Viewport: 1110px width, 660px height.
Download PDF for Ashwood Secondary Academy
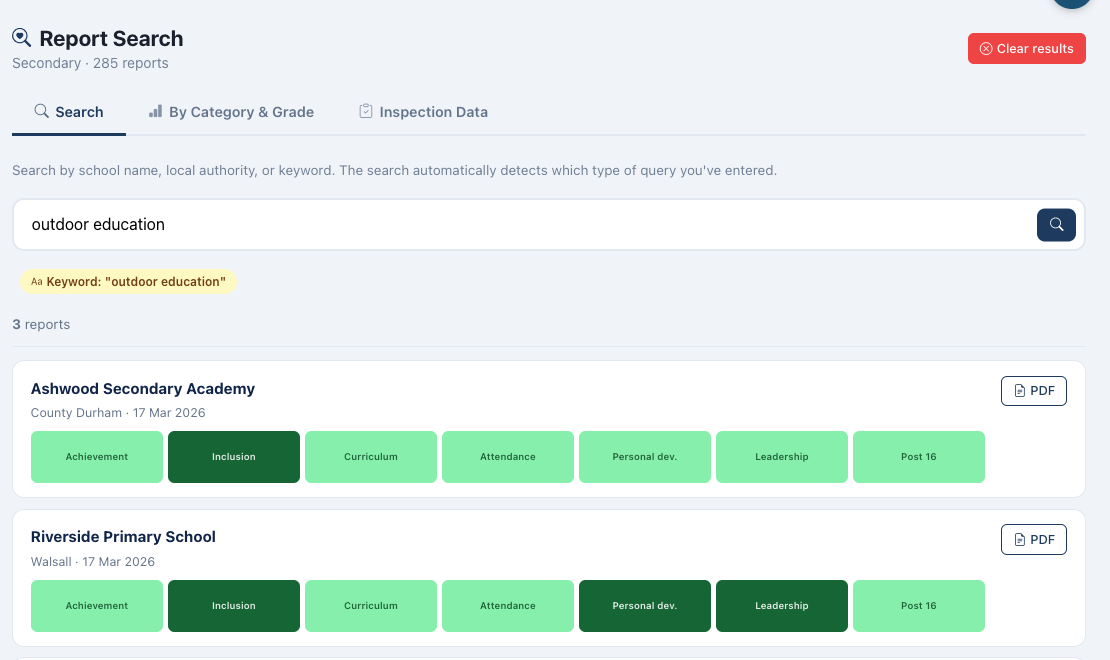click(x=1034, y=391)
